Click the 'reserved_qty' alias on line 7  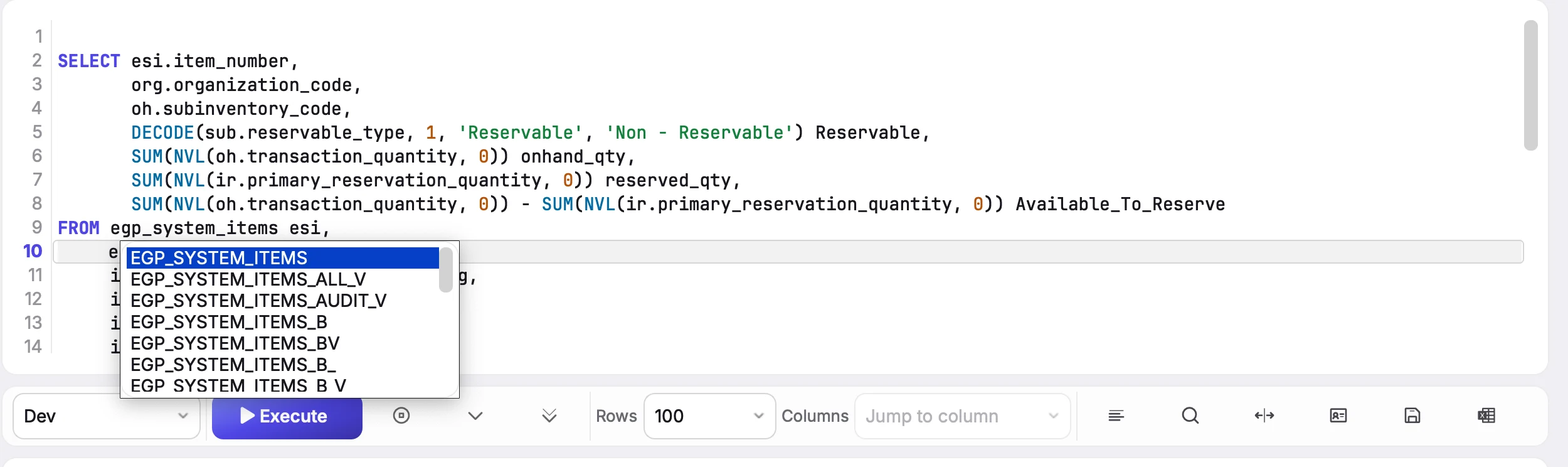(668, 180)
